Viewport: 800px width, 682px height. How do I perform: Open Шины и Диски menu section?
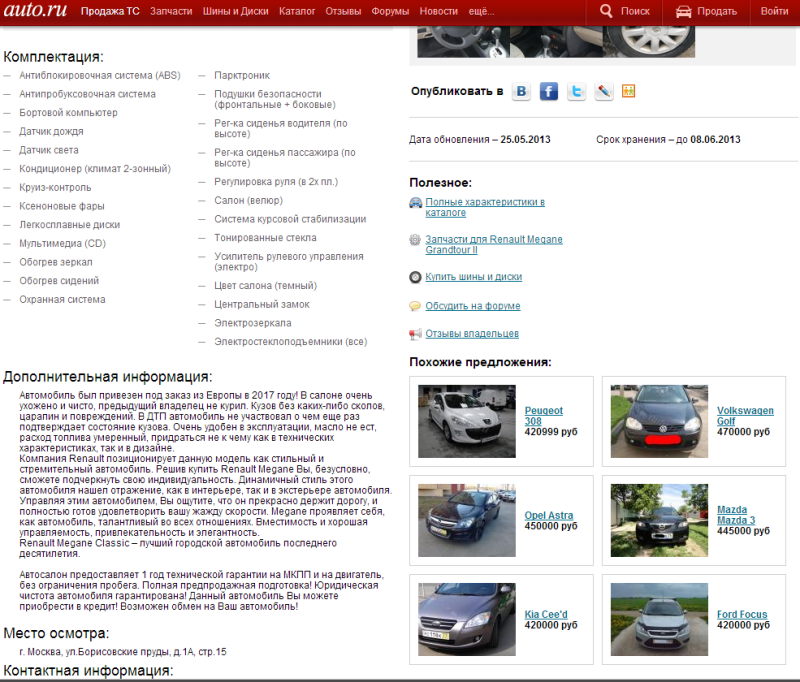[x=235, y=11]
